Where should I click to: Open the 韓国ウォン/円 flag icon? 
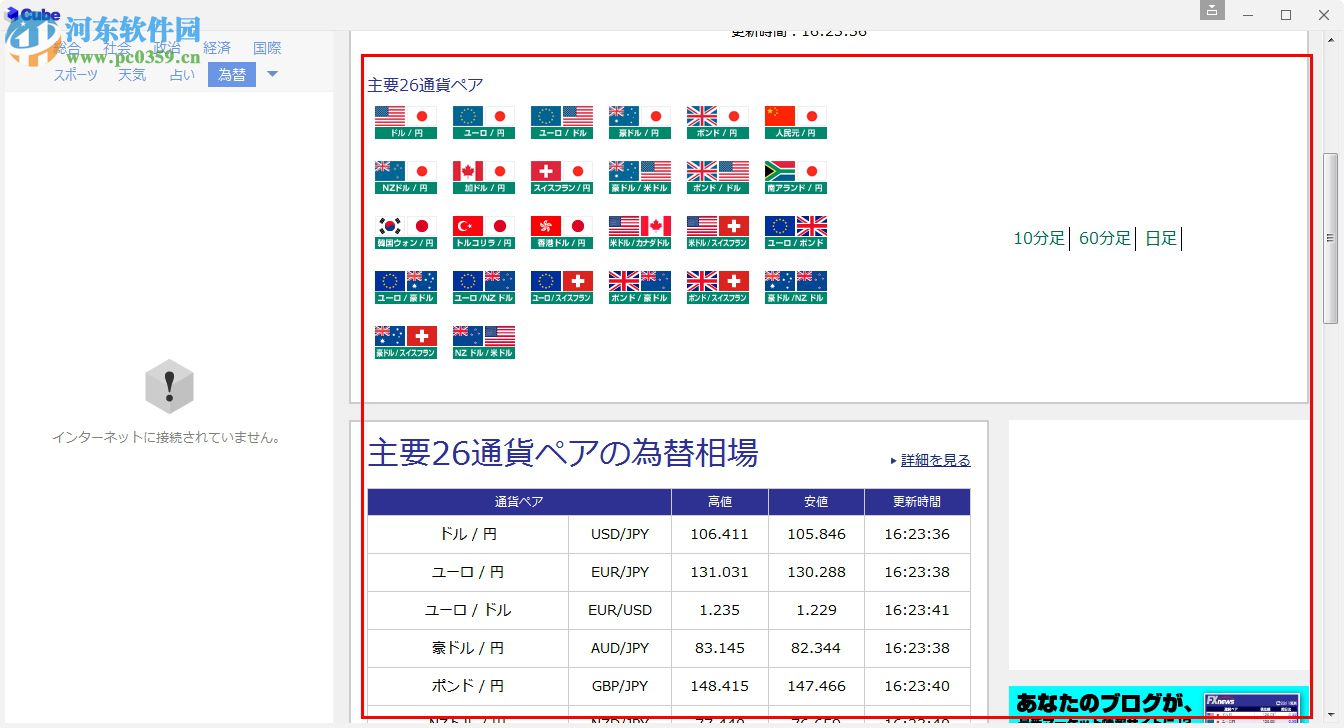405,230
